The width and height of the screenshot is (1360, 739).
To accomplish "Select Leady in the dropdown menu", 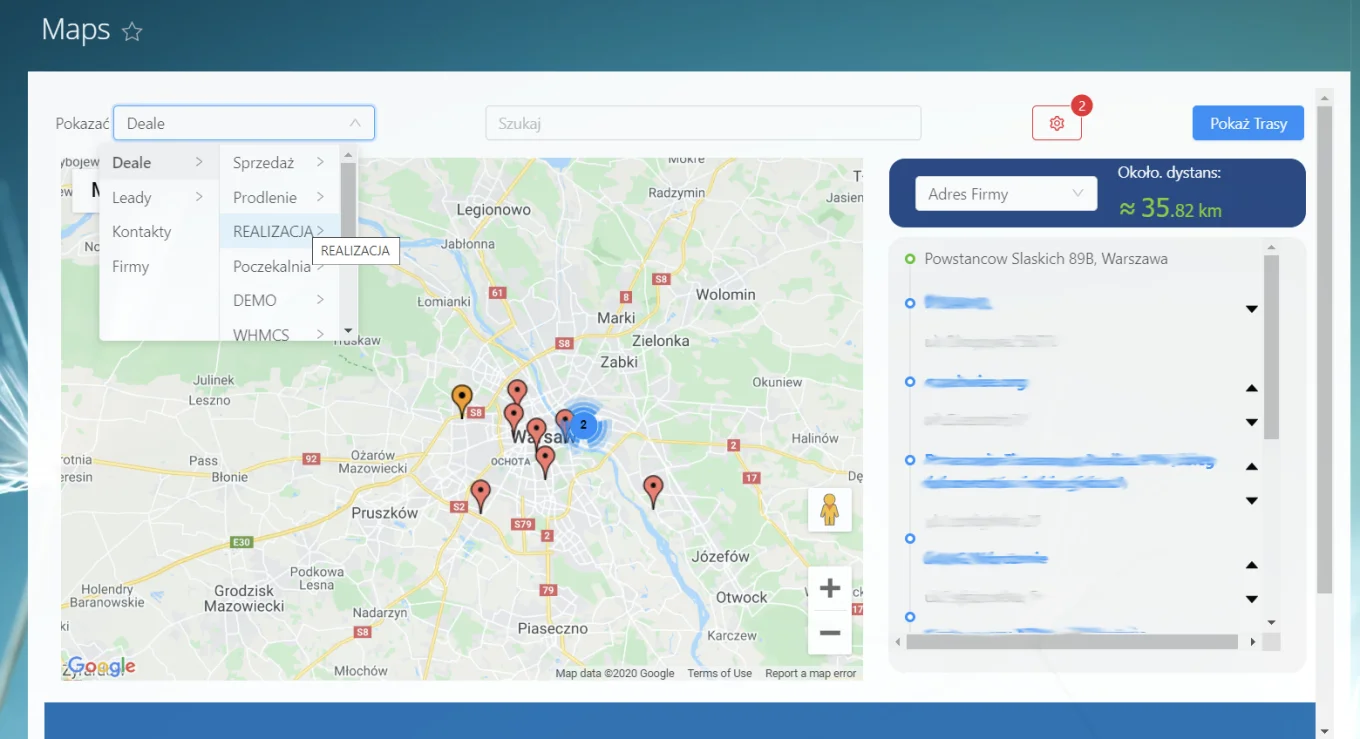I will [132, 197].
